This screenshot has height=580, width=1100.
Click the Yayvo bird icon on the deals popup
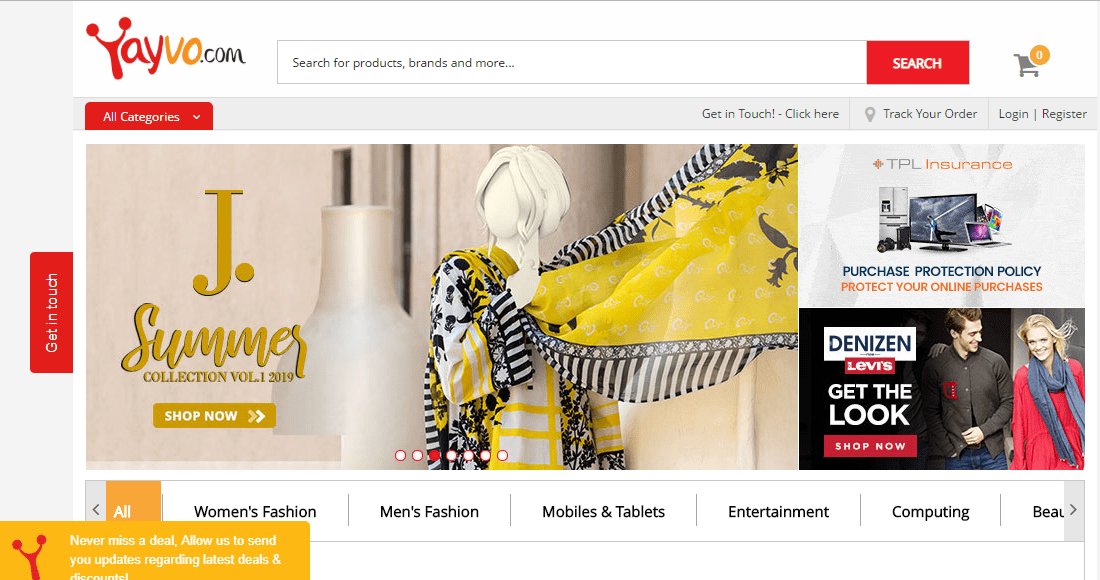coord(30,555)
